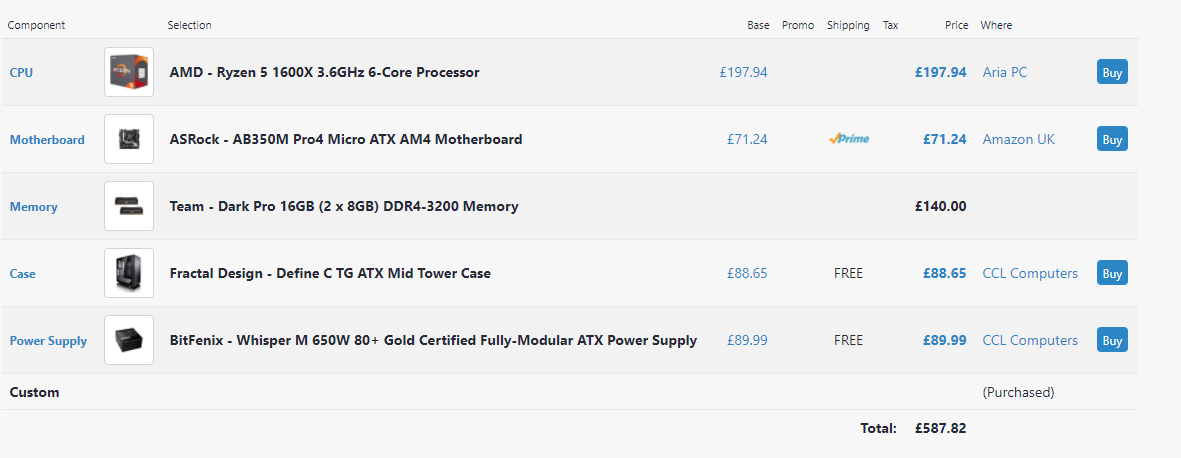
Task: Open the Motherboard component link
Action: click(x=47, y=140)
